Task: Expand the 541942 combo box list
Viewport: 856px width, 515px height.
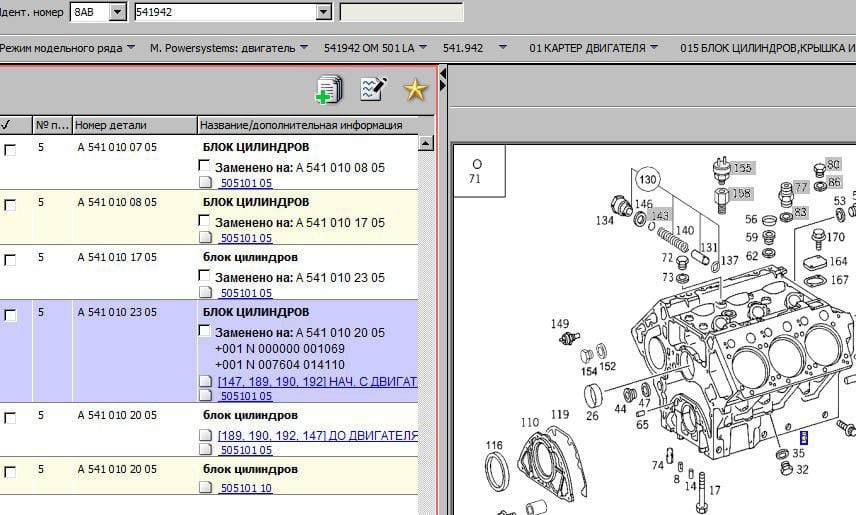Action: tap(323, 12)
